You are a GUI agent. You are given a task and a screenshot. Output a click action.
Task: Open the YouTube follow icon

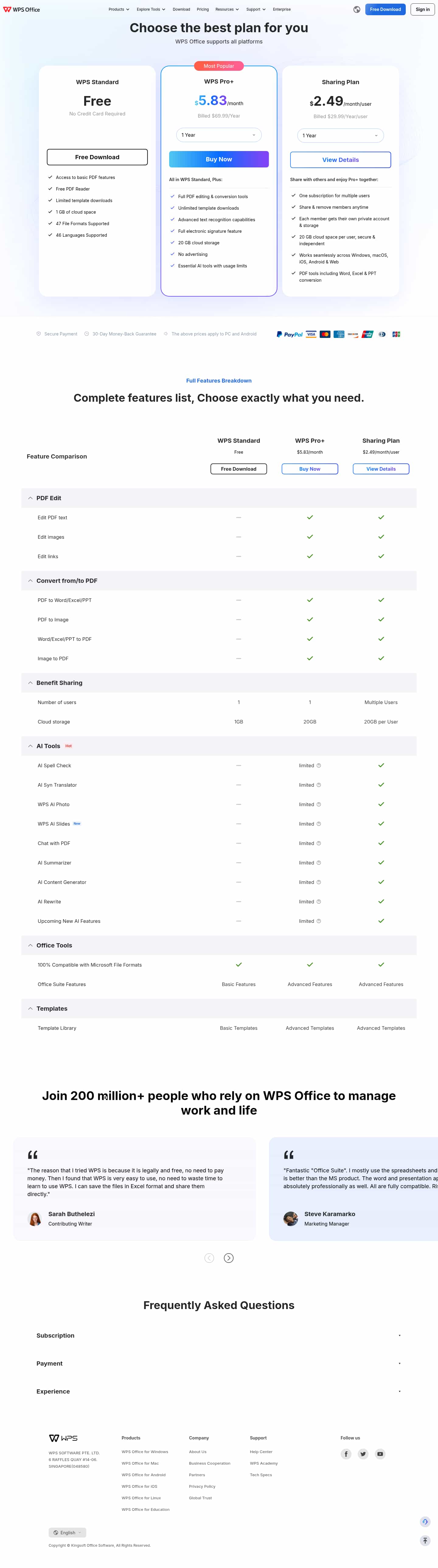coord(380,1454)
